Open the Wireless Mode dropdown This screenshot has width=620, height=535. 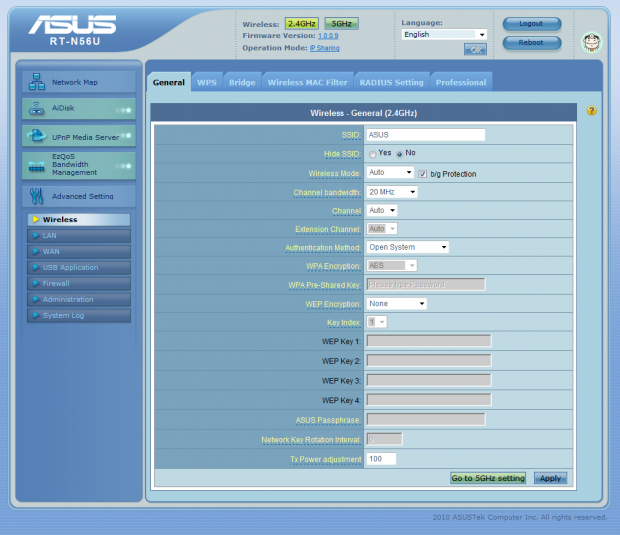tap(390, 172)
